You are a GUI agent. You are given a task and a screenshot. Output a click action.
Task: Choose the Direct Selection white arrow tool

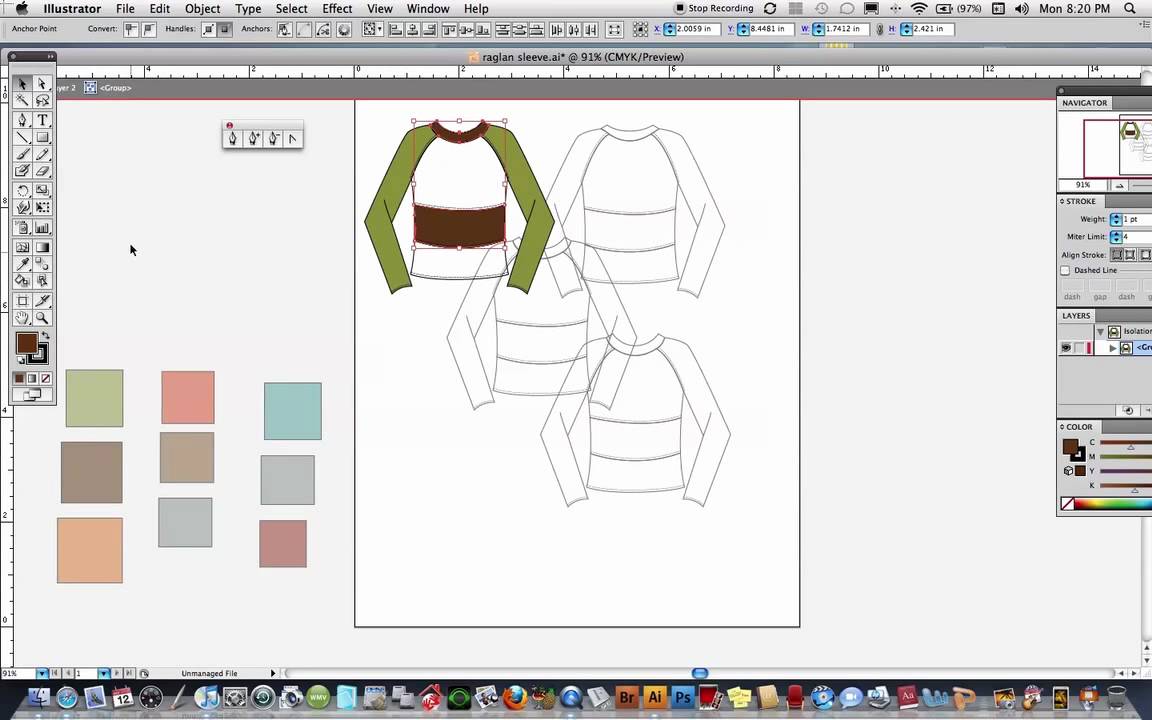[x=42, y=85]
